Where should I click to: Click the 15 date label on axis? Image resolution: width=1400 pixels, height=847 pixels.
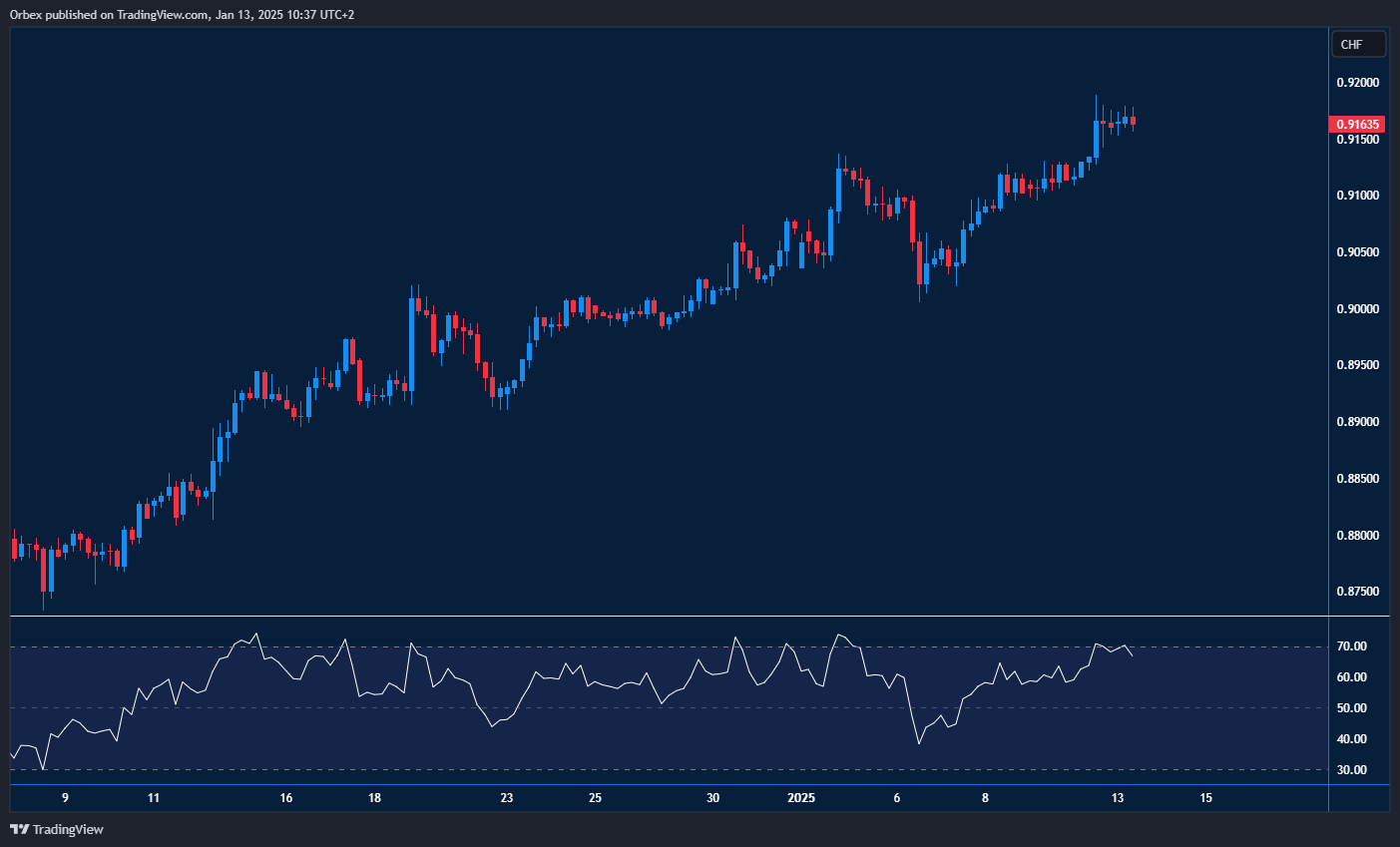(x=1204, y=798)
